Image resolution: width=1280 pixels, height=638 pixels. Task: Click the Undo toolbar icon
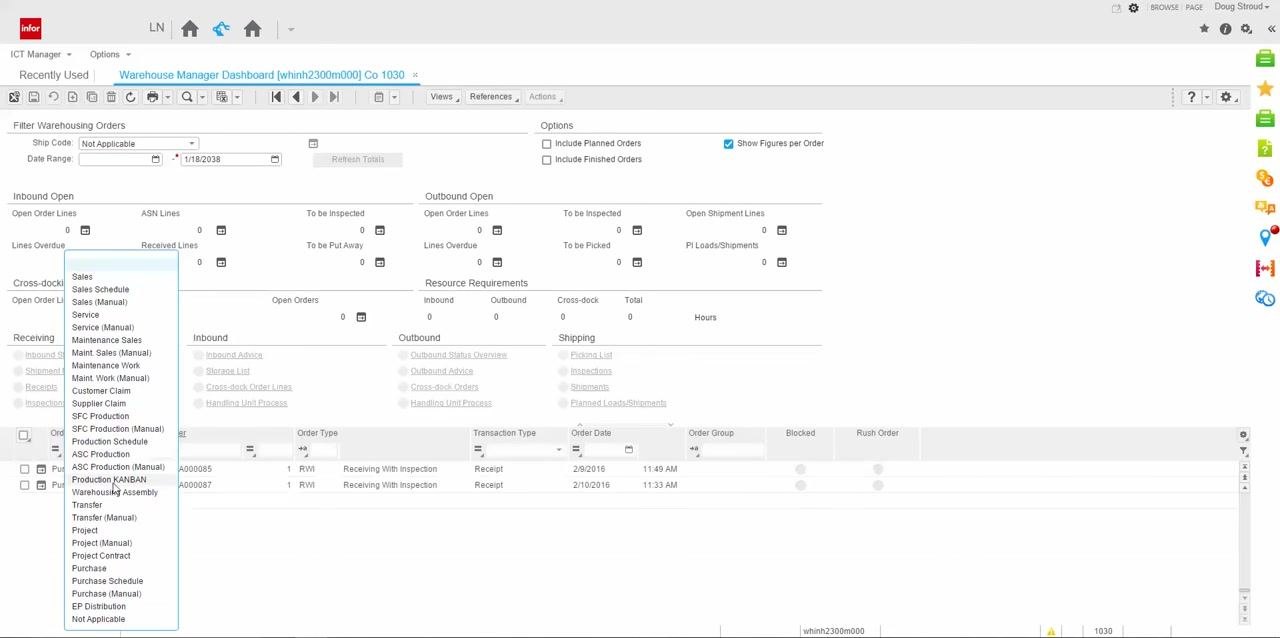click(x=53, y=97)
